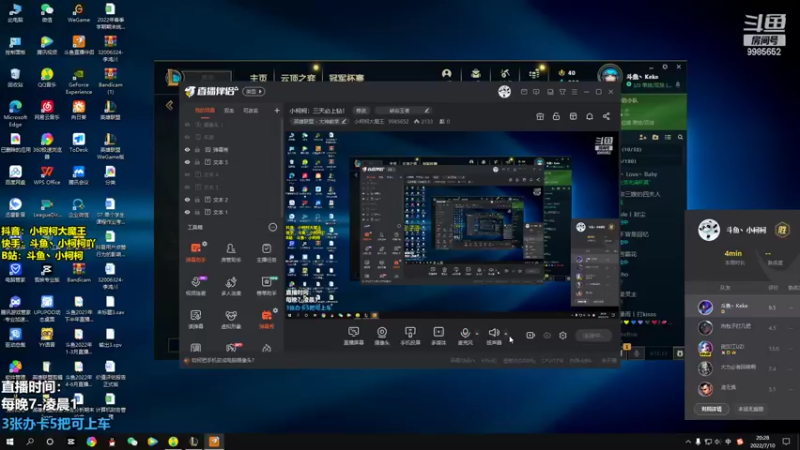
Task: Click search icon in League friends panel
Action: (680, 137)
